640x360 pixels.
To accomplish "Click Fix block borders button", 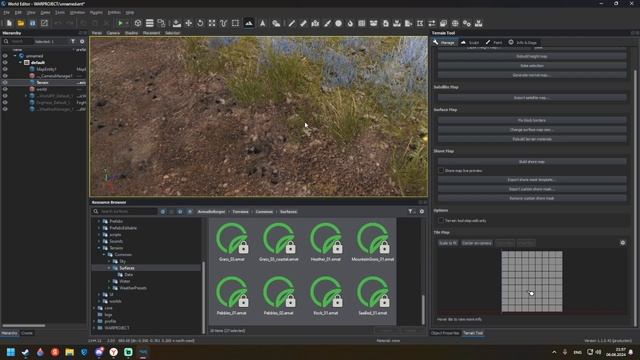I will tap(532, 120).
